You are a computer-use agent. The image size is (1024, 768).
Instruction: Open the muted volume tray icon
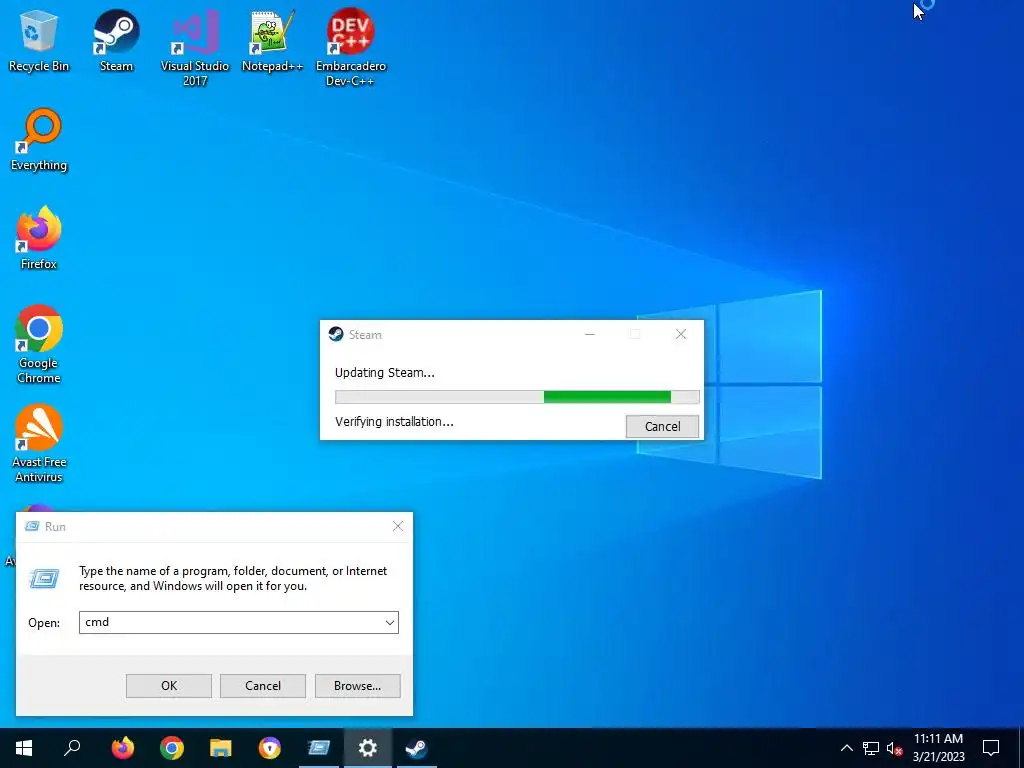(x=894, y=748)
